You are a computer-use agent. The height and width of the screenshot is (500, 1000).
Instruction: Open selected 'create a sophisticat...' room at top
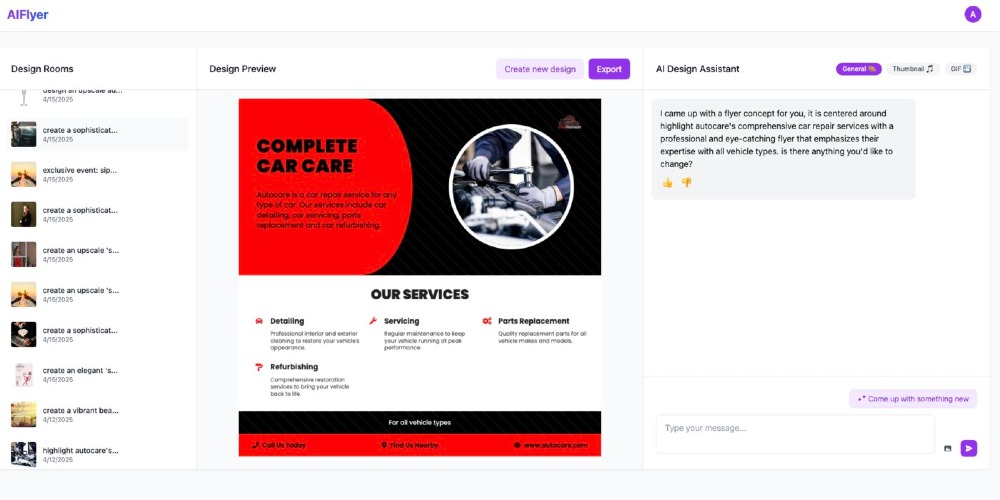pos(98,134)
